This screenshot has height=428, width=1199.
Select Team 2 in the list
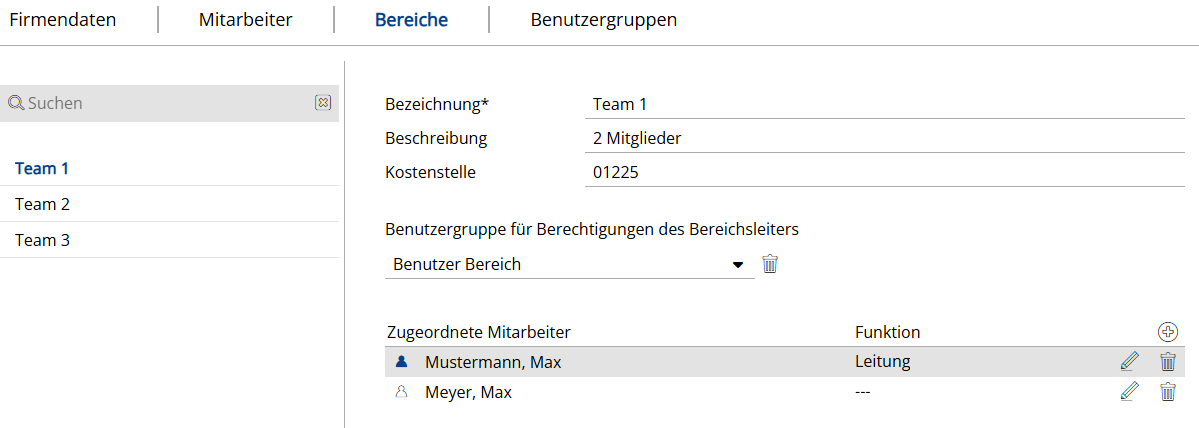42,204
